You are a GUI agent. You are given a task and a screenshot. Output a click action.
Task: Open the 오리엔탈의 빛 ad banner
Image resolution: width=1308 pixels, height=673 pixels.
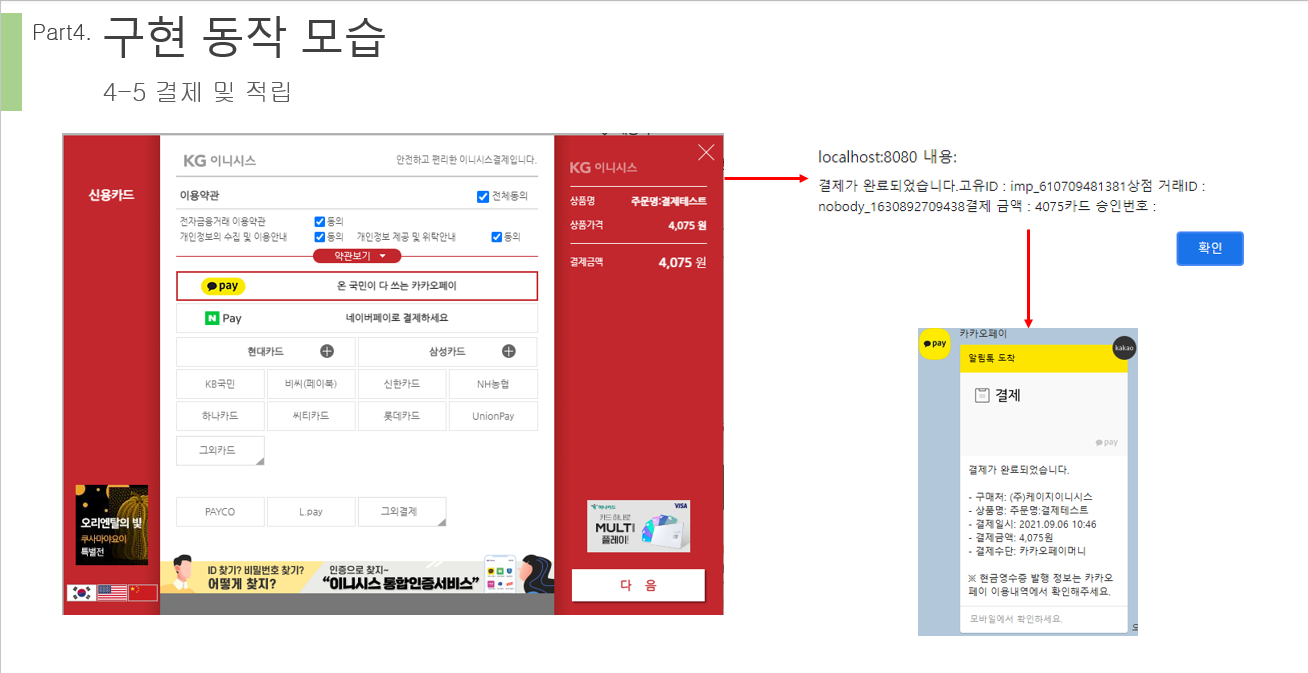click(112, 525)
